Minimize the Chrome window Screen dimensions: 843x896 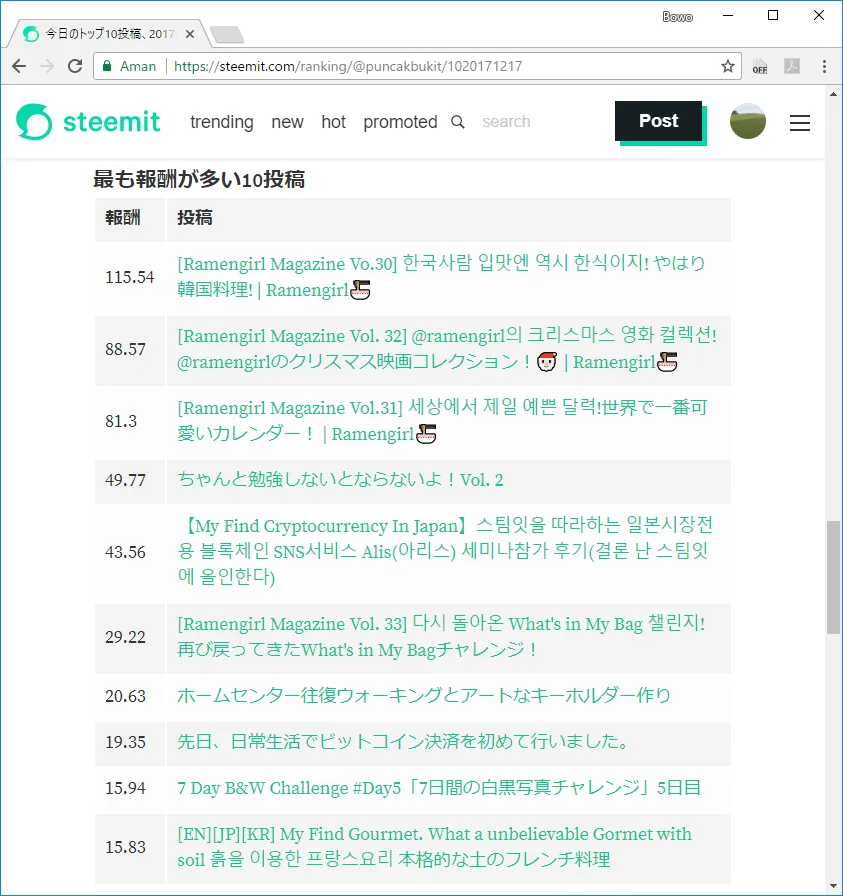point(728,15)
